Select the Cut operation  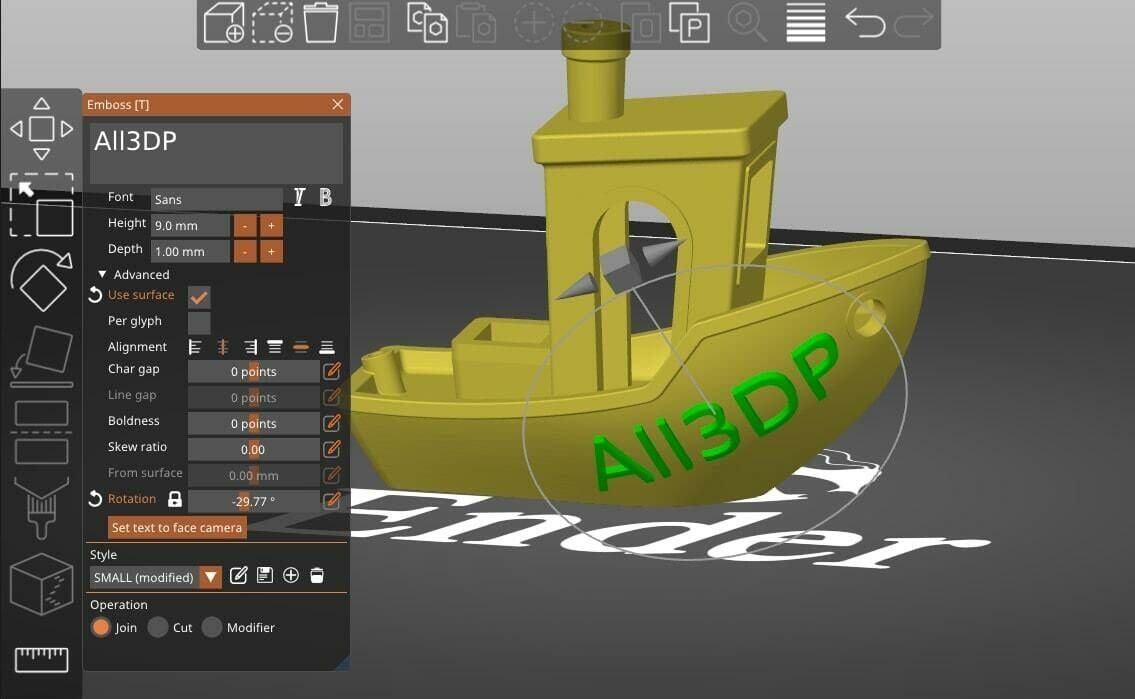tap(158, 627)
